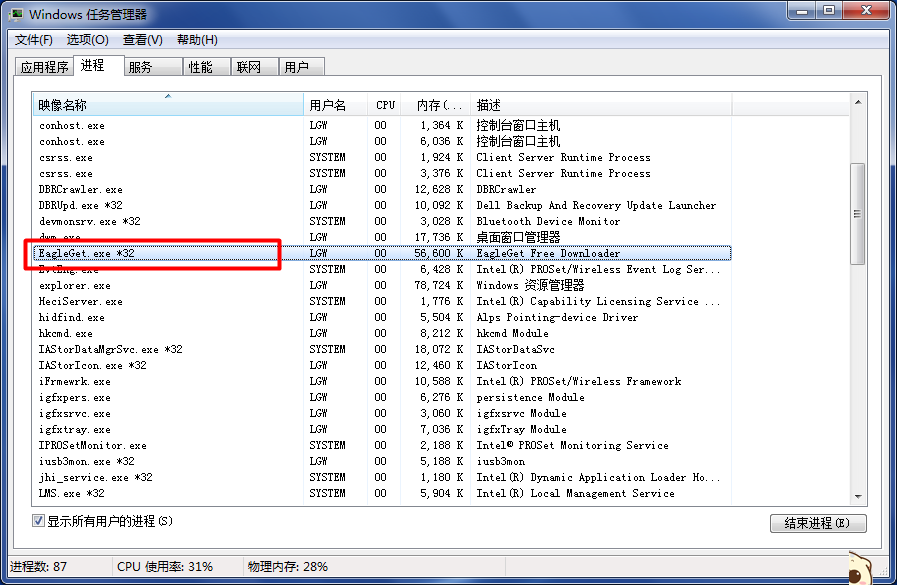Click the Dell Backup And Recovery description
This screenshot has width=897, height=585.
tap(596, 205)
